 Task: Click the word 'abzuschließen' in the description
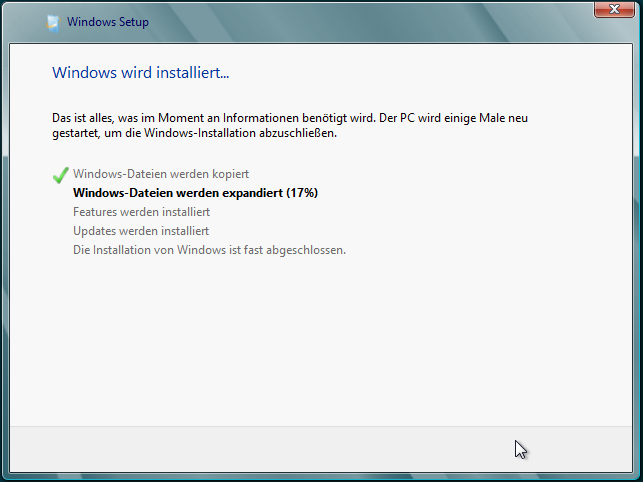pos(301,134)
